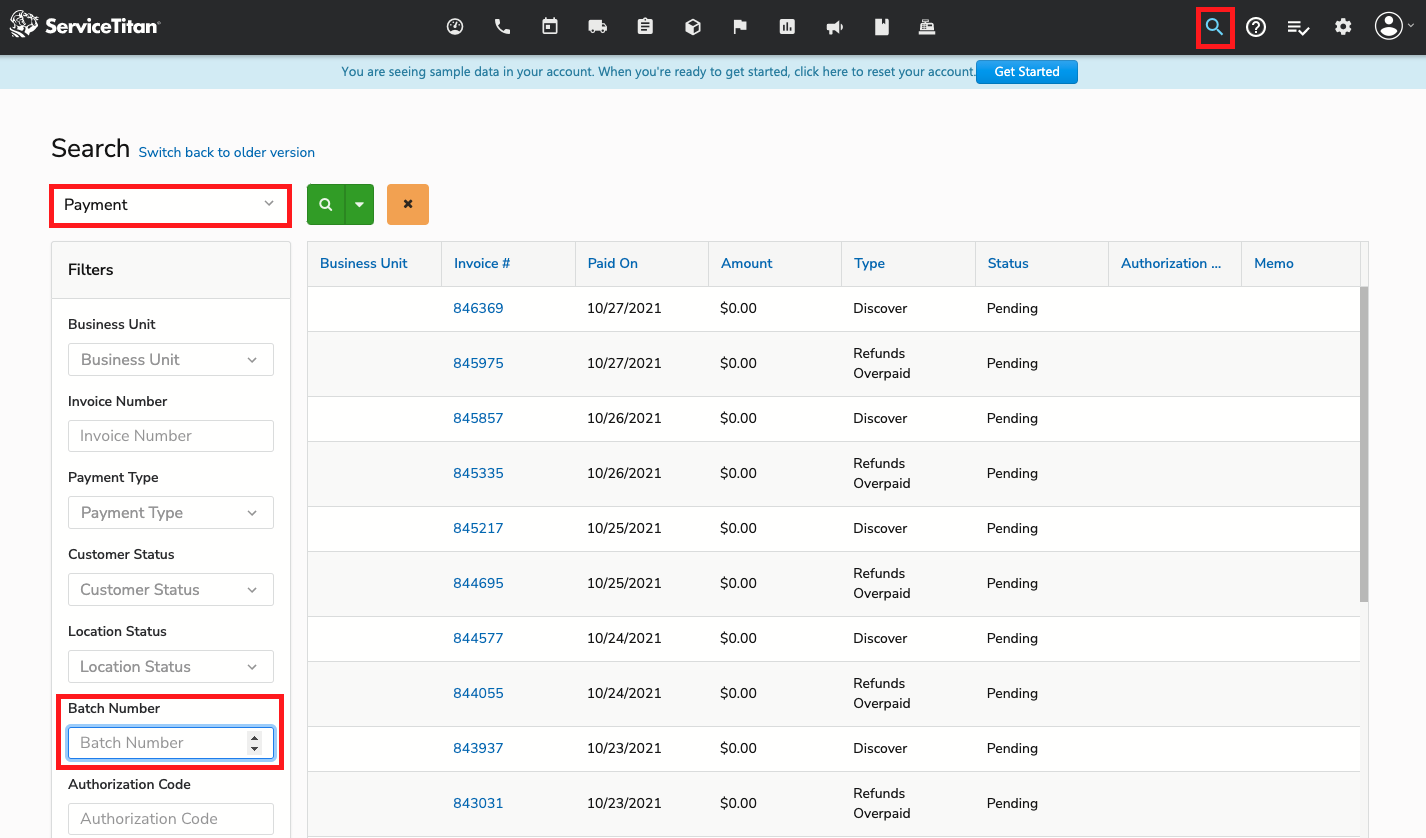The image size is (1426, 838).
Task: Sort by Paid On column header
Action: click(x=613, y=264)
